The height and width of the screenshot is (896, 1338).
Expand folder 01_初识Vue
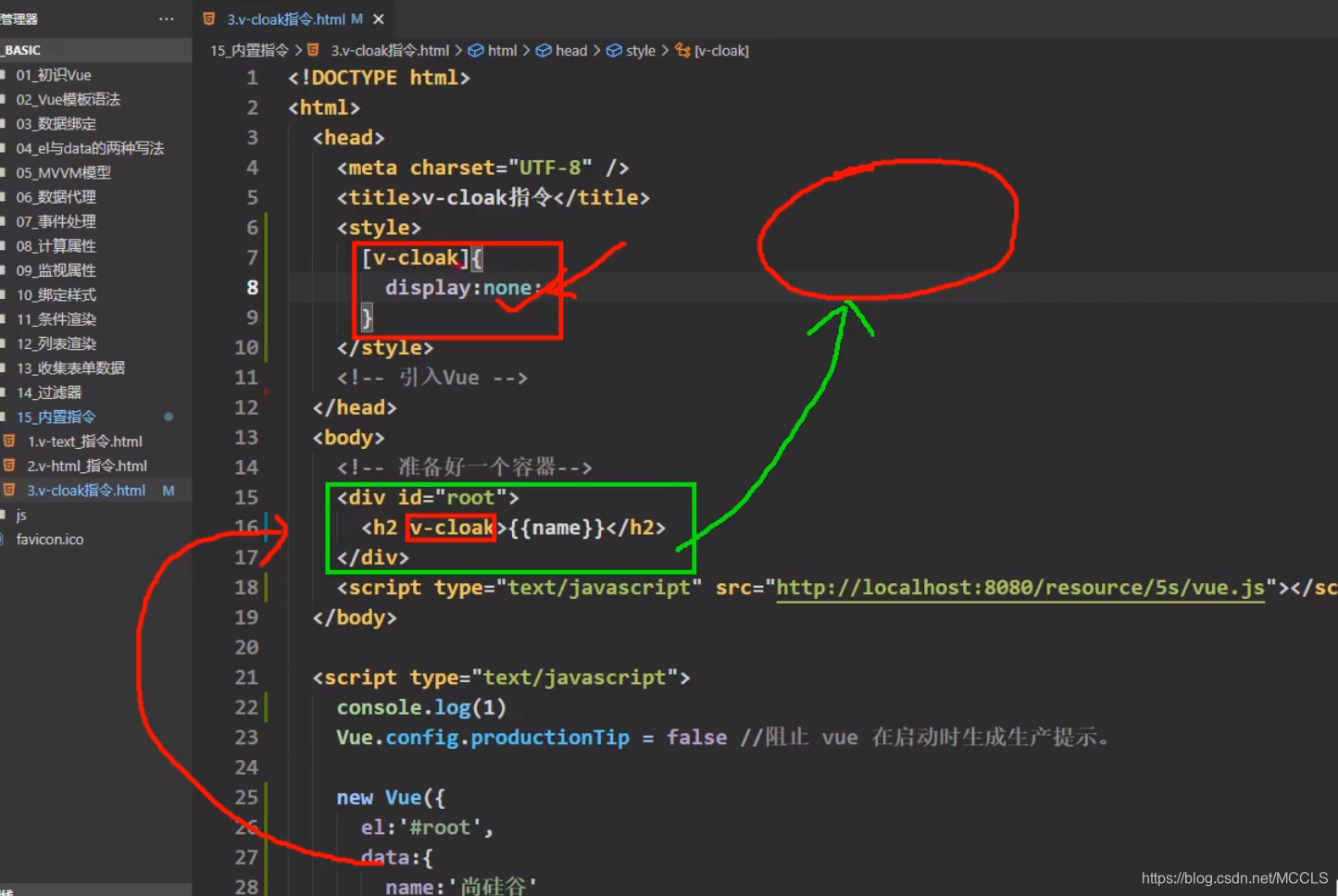coord(54,75)
